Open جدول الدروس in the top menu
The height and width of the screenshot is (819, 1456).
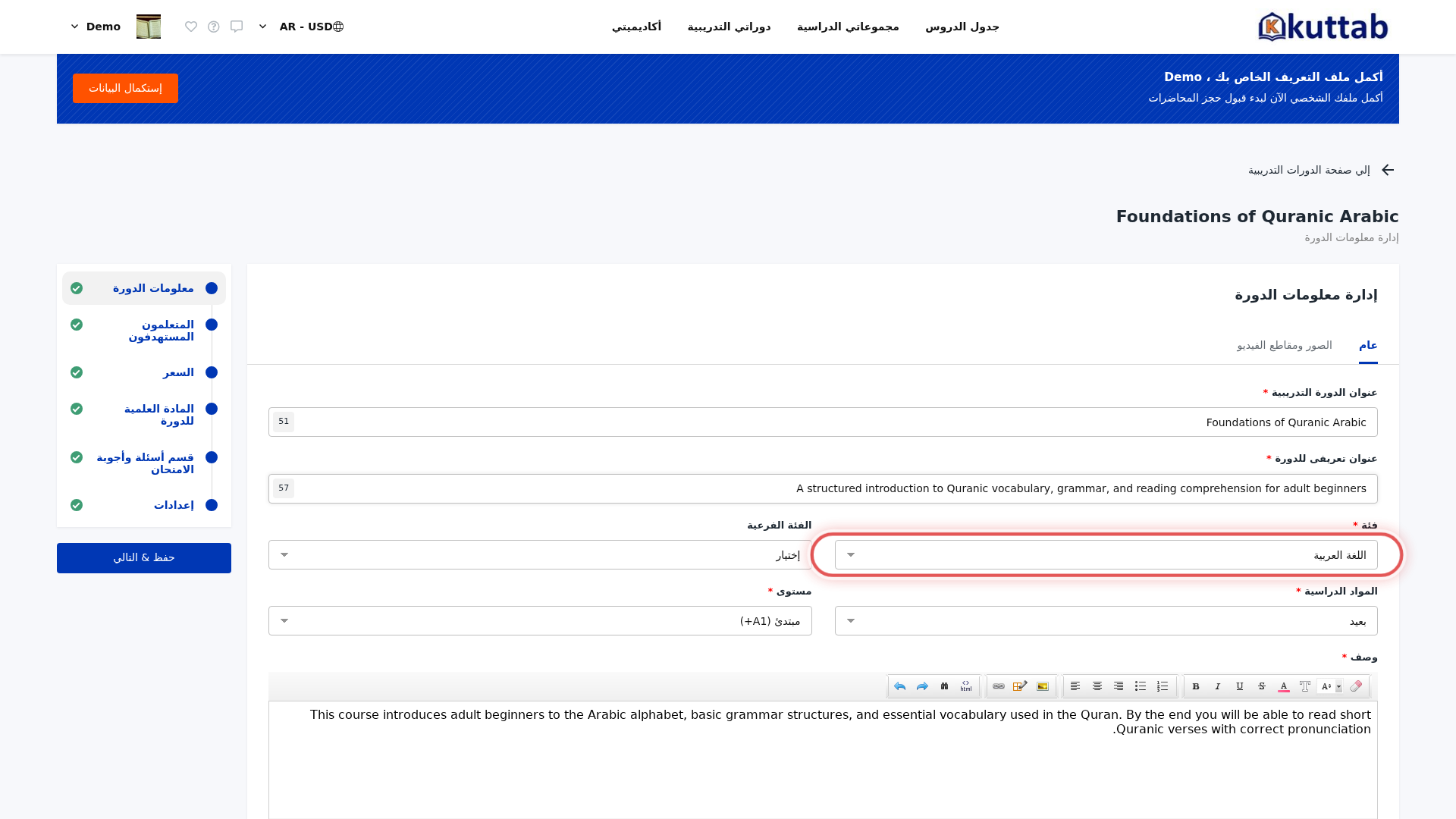pyautogui.click(x=962, y=27)
